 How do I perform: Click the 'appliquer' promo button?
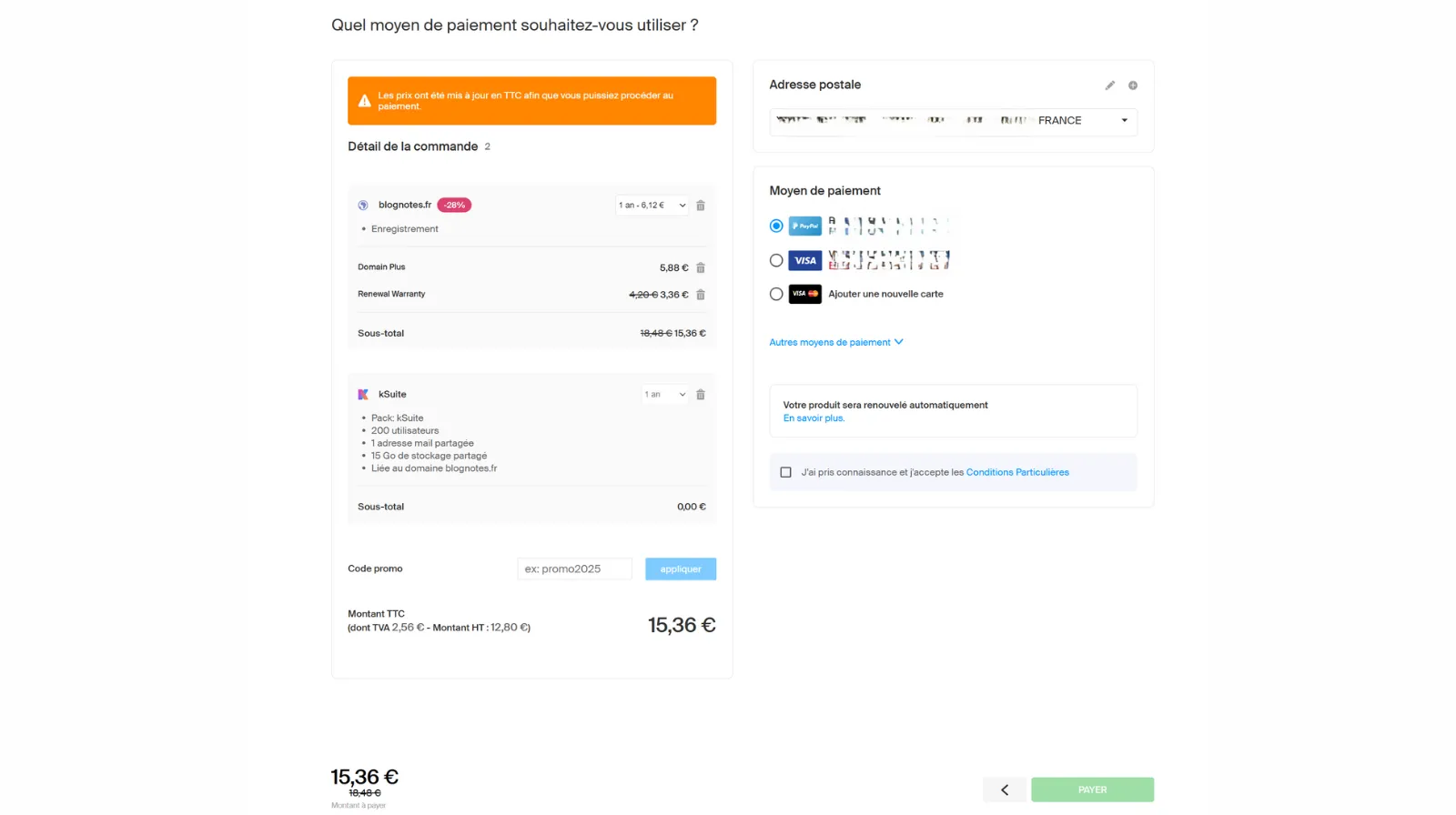[x=681, y=569]
